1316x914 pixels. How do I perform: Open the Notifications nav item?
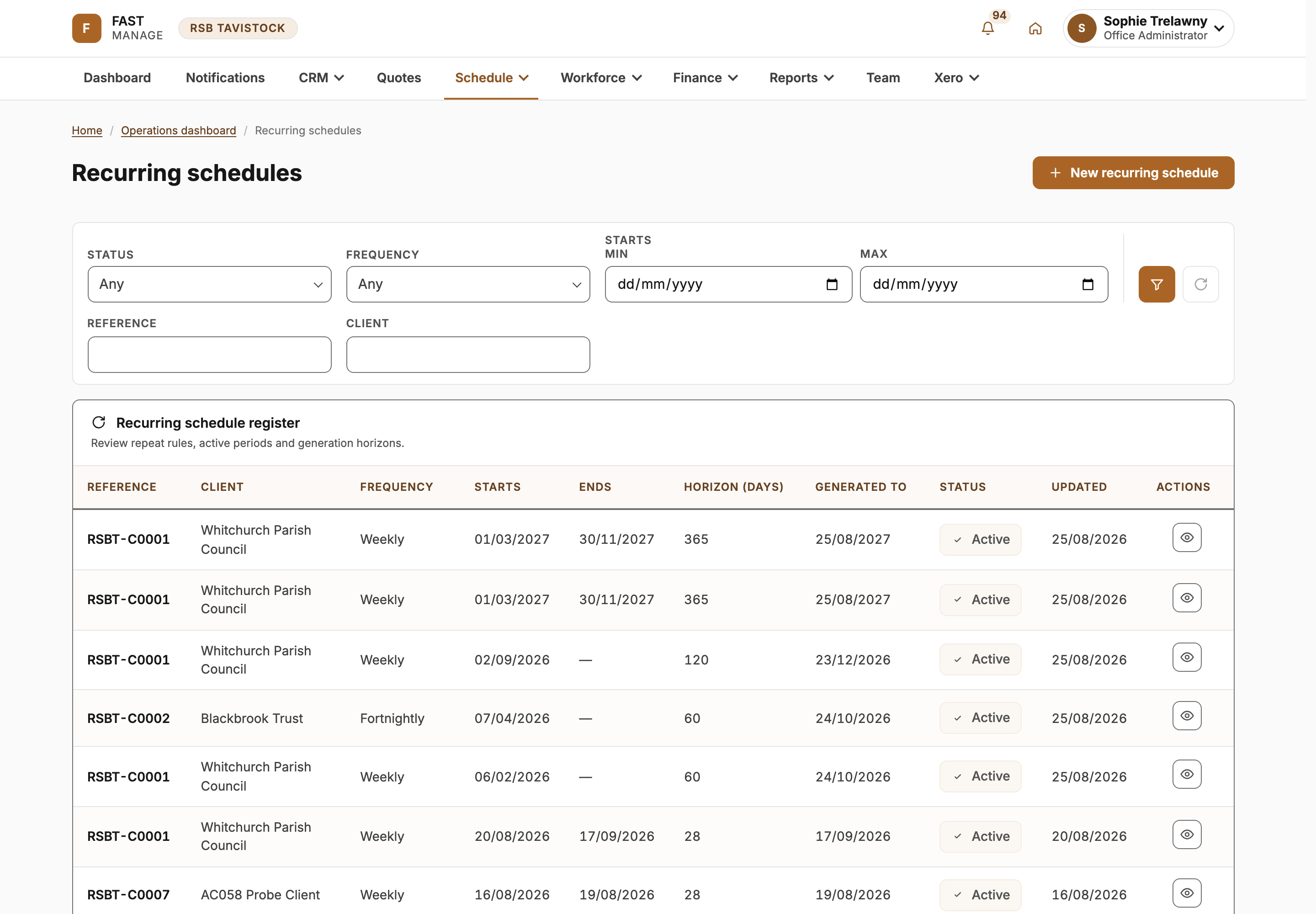(225, 78)
